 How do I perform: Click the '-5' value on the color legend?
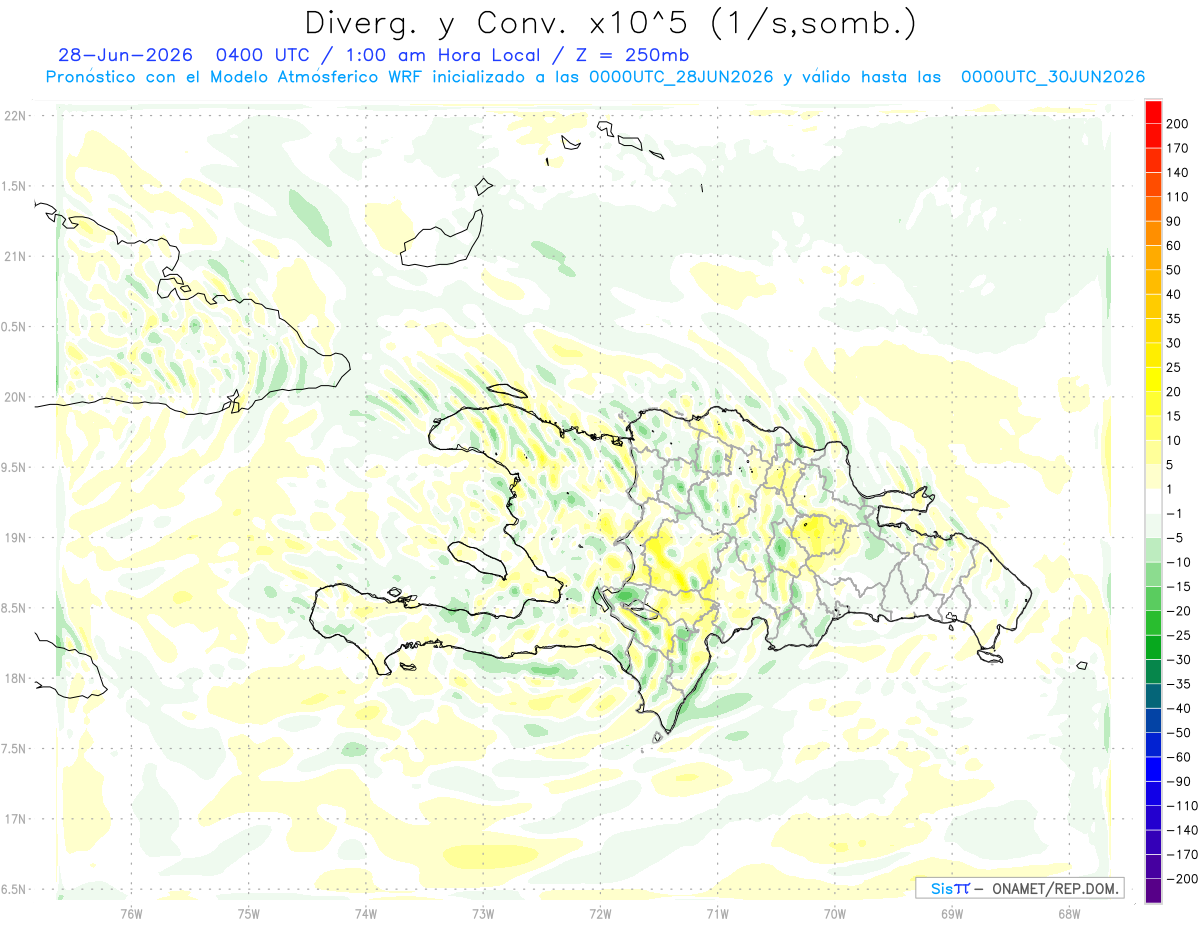click(1174, 538)
